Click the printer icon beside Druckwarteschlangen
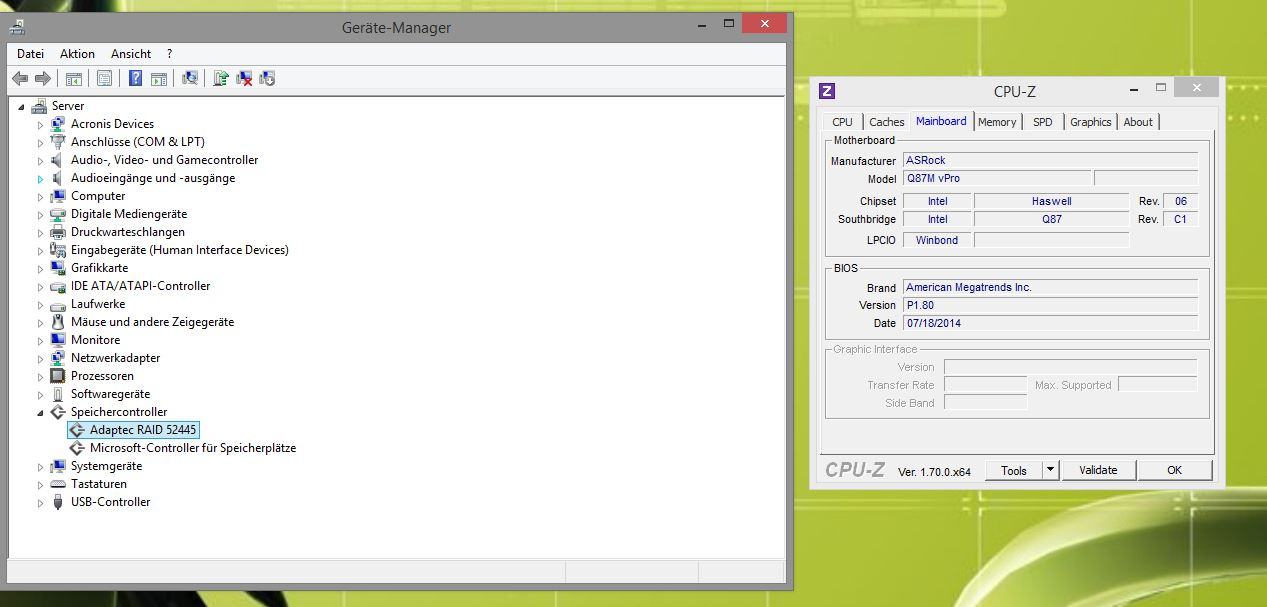 (x=58, y=232)
